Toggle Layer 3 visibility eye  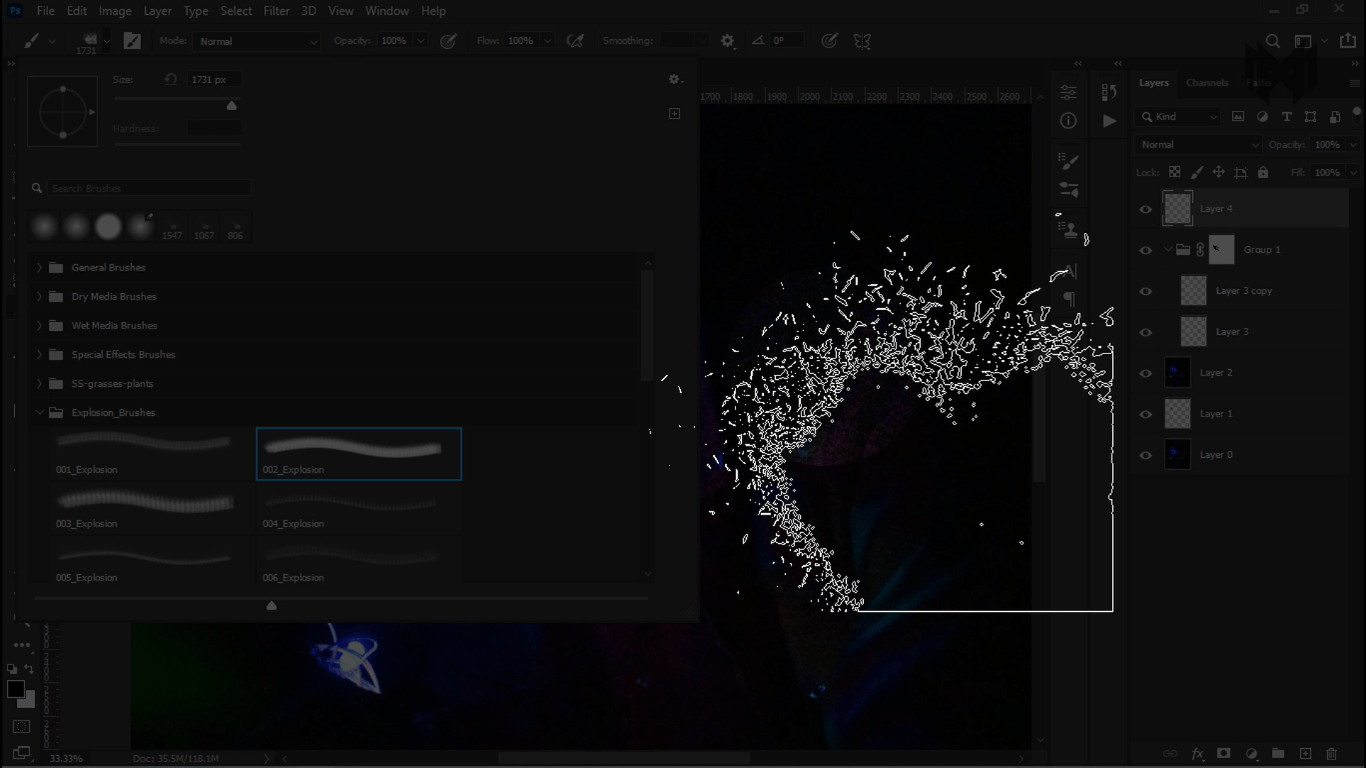tap(1146, 332)
